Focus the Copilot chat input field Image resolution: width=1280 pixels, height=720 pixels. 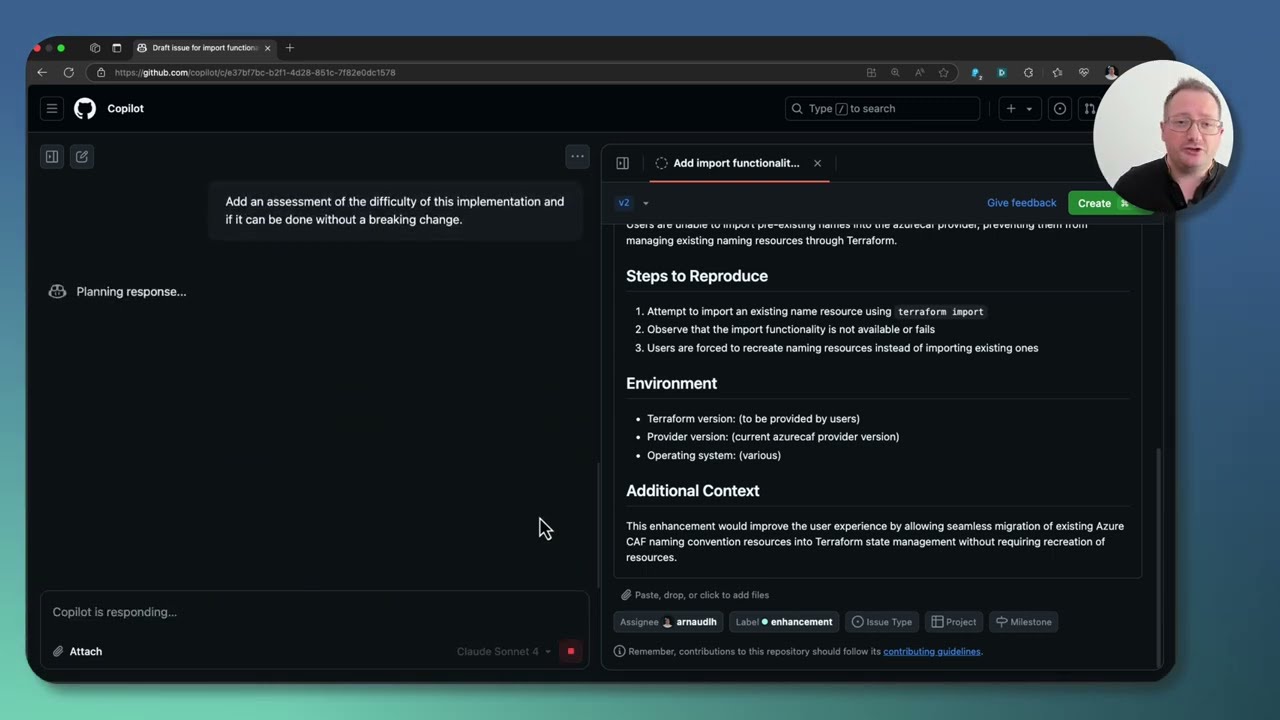click(x=314, y=612)
